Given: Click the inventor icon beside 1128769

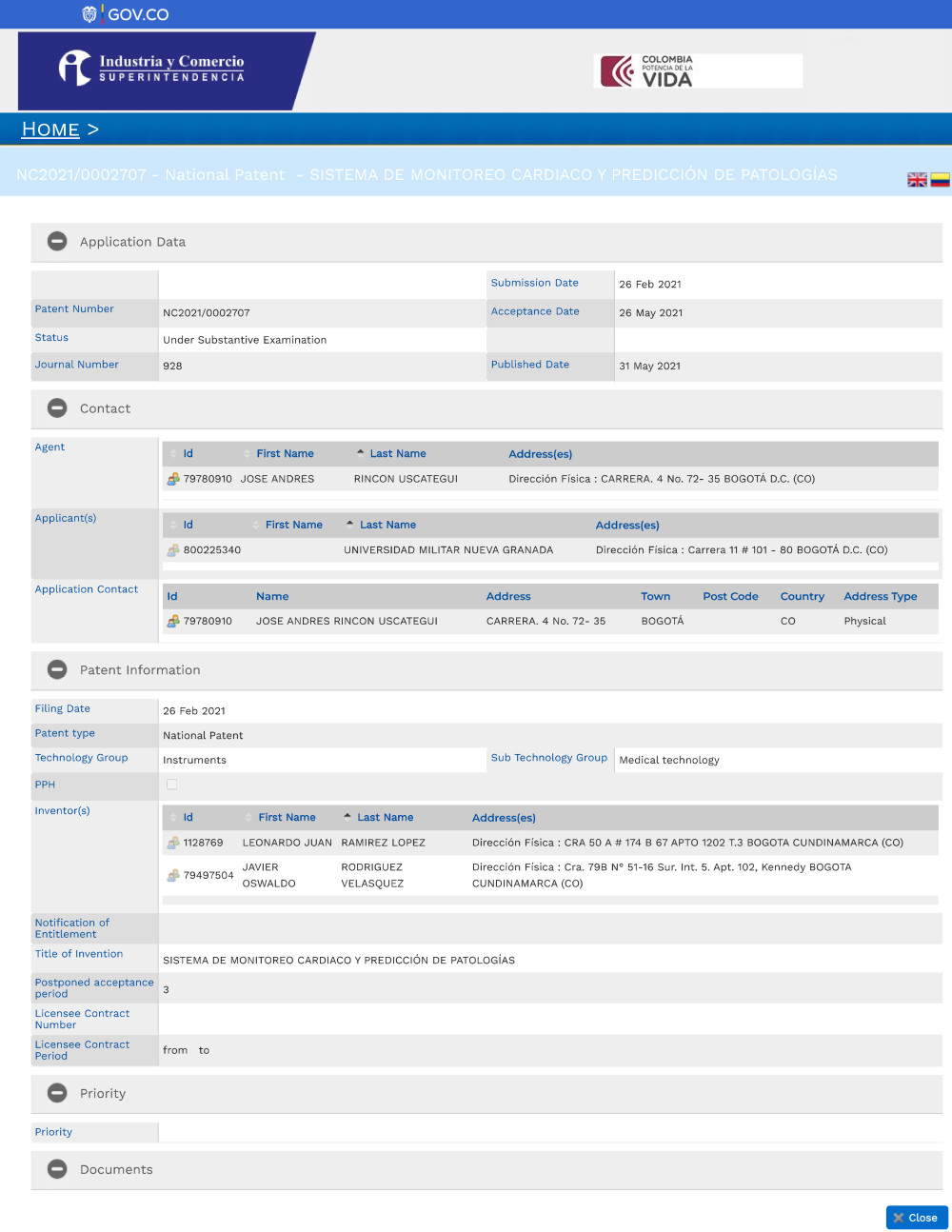Looking at the screenshot, I should 173,843.
